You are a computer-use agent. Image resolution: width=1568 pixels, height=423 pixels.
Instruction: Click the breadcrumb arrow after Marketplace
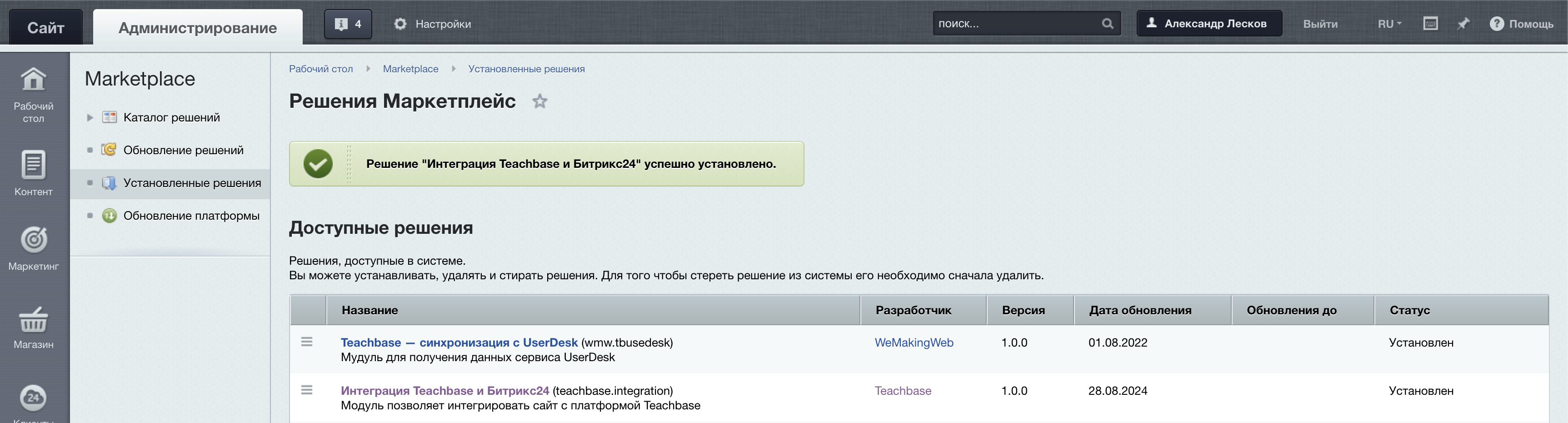454,69
